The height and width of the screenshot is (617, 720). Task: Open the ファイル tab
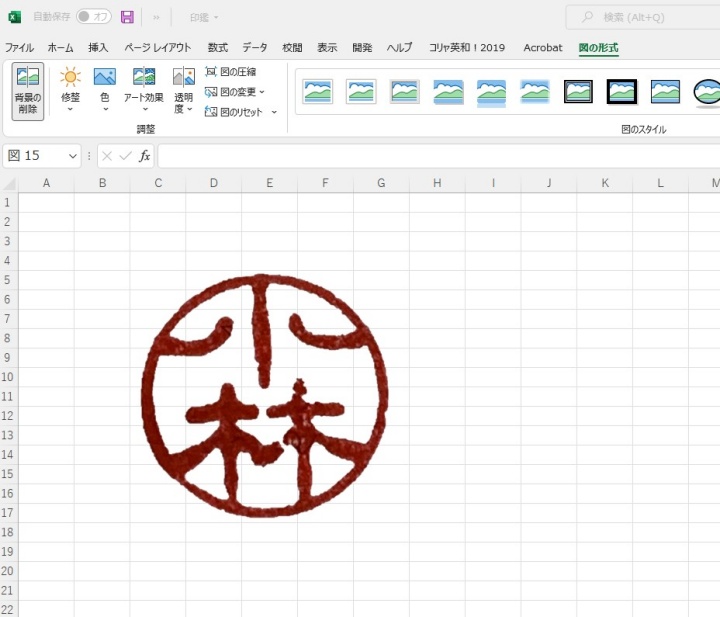click(19, 48)
